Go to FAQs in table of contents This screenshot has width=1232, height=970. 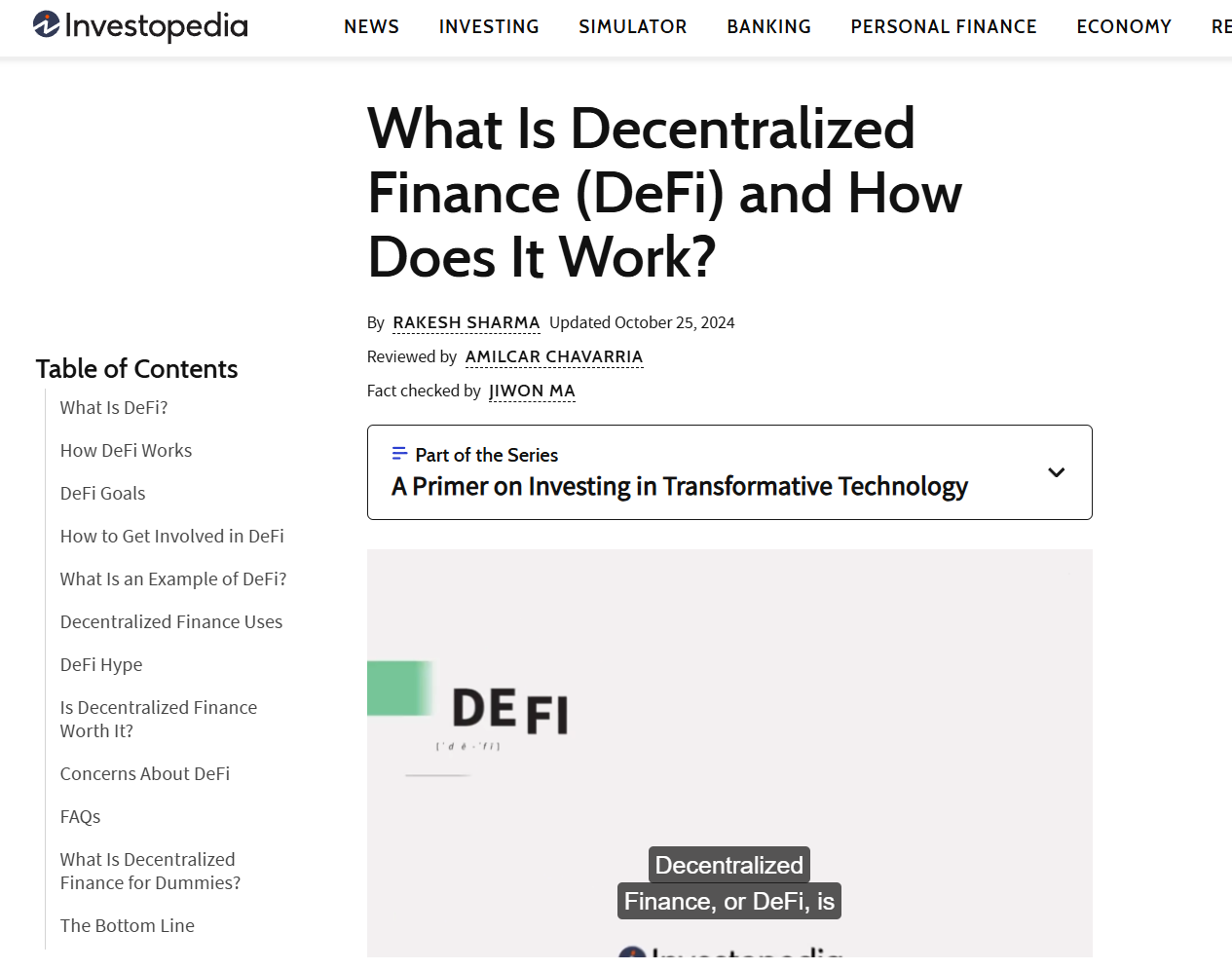pos(81,817)
